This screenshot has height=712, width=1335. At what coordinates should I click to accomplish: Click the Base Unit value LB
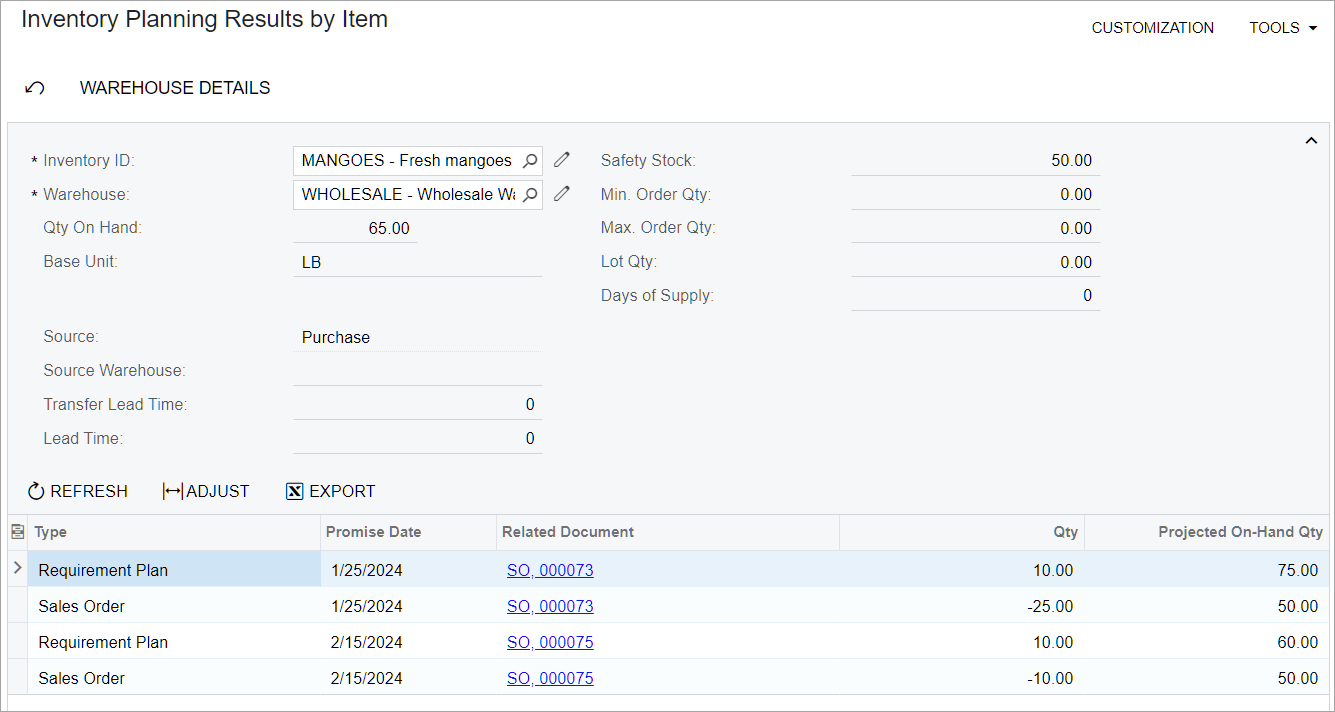click(311, 262)
